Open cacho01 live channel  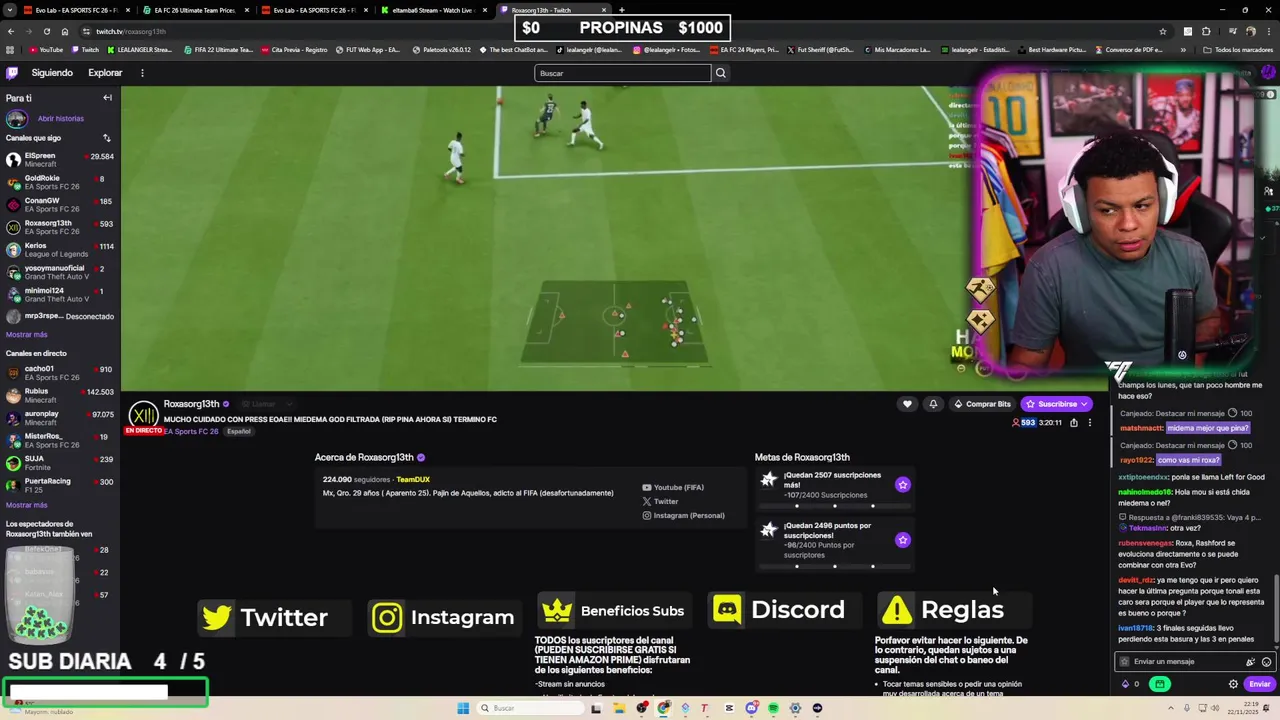click(x=60, y=373)
